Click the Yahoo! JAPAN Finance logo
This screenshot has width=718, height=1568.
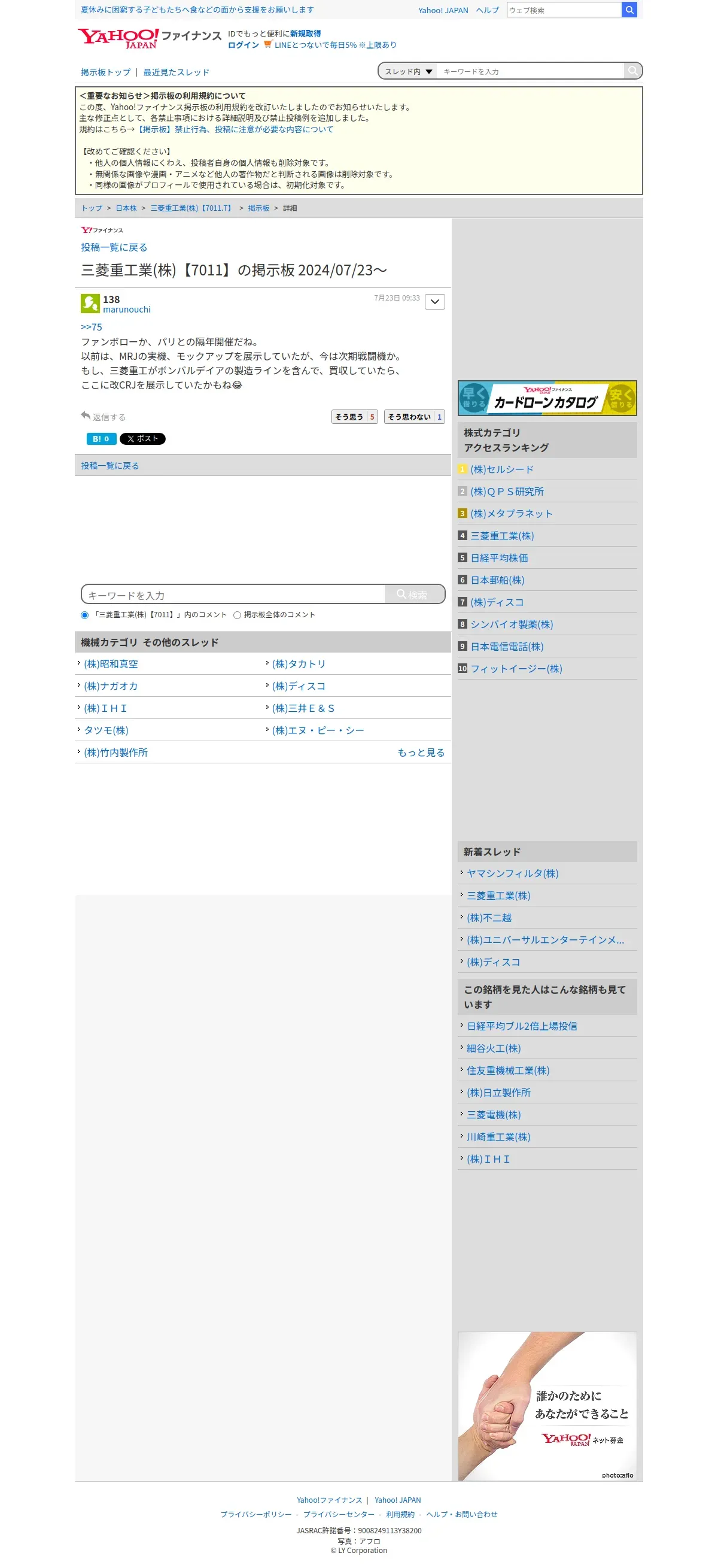tap(149, 38)
